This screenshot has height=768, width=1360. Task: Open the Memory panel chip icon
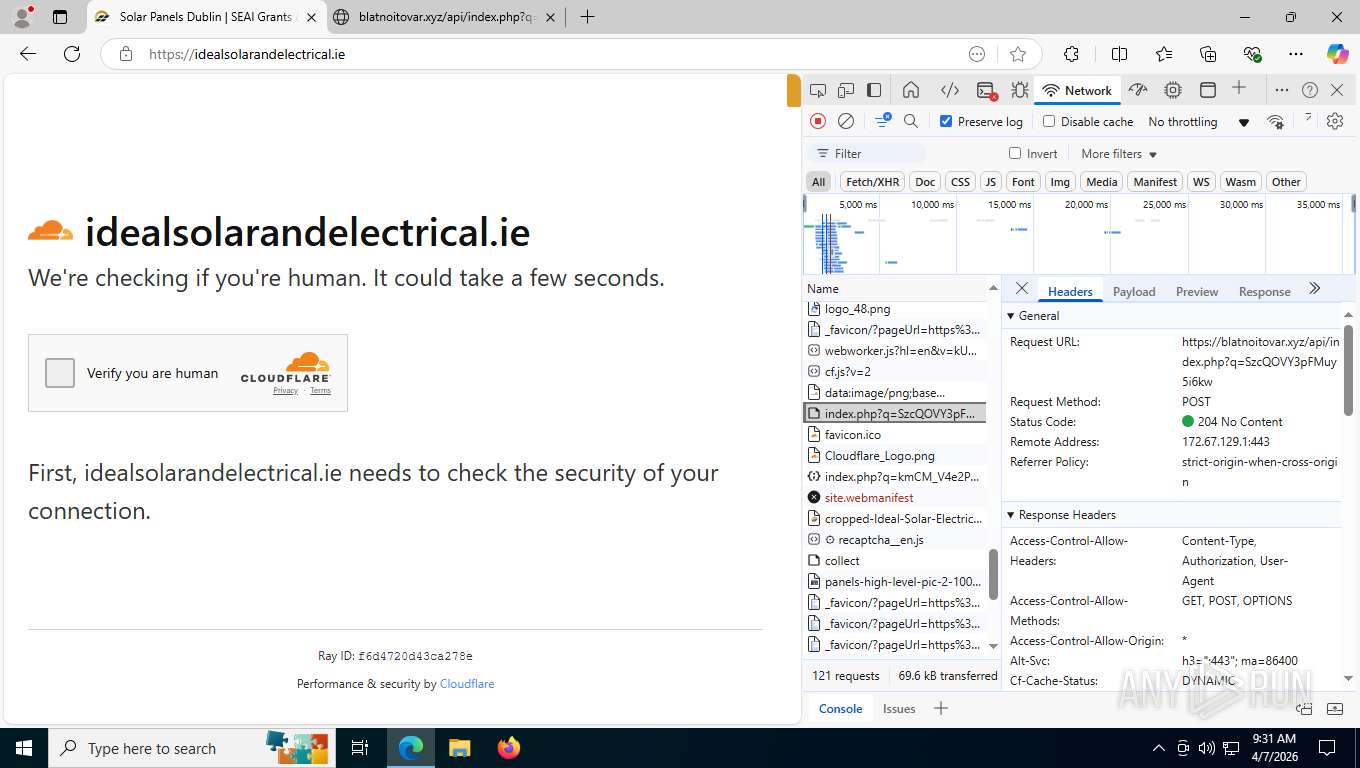[x=1173, y=90]
